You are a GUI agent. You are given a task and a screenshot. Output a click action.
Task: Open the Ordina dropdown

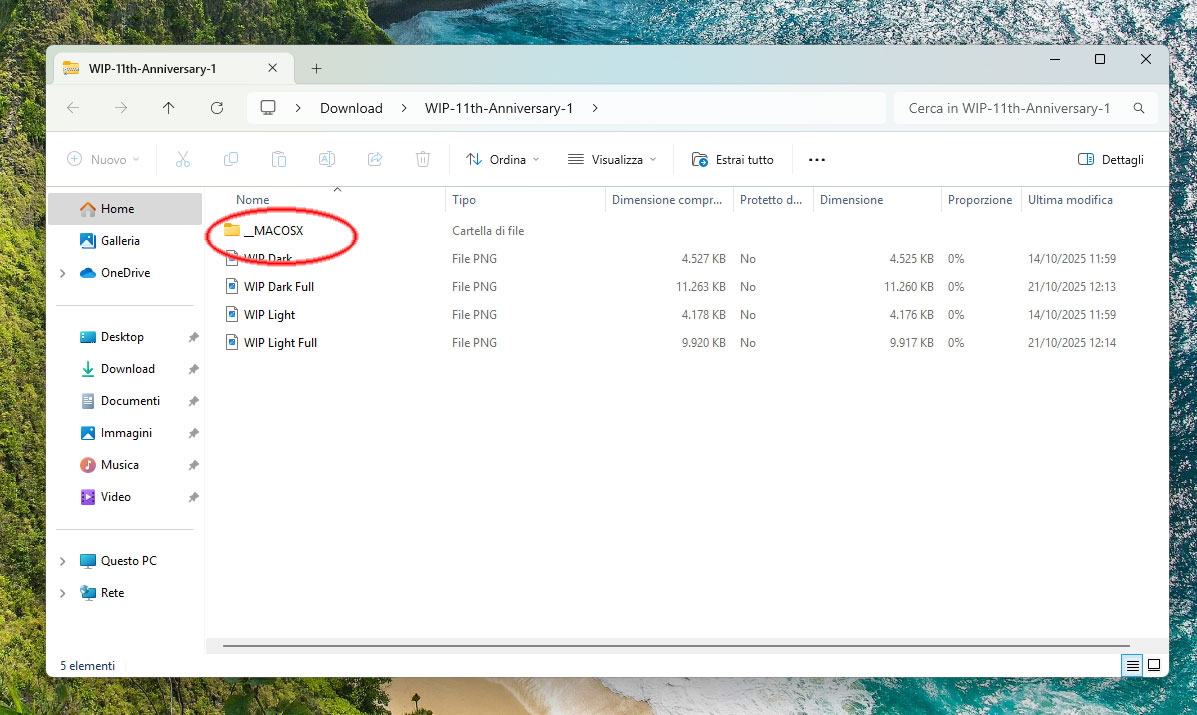[x=503, y=159]
